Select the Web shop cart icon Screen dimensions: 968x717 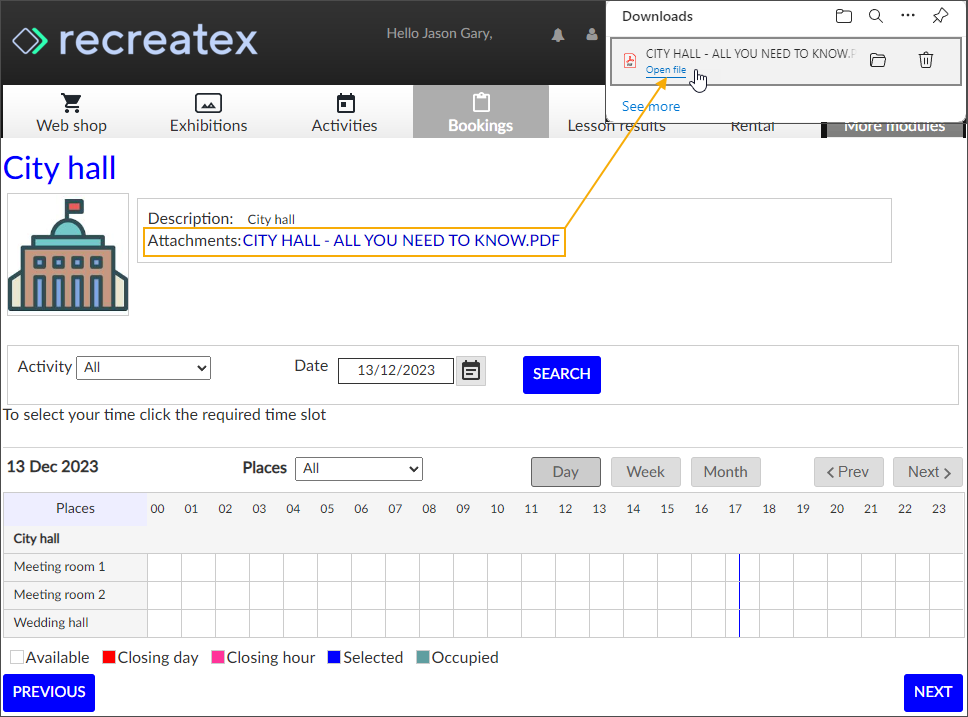pyautogui.click(x=70, y=101)
